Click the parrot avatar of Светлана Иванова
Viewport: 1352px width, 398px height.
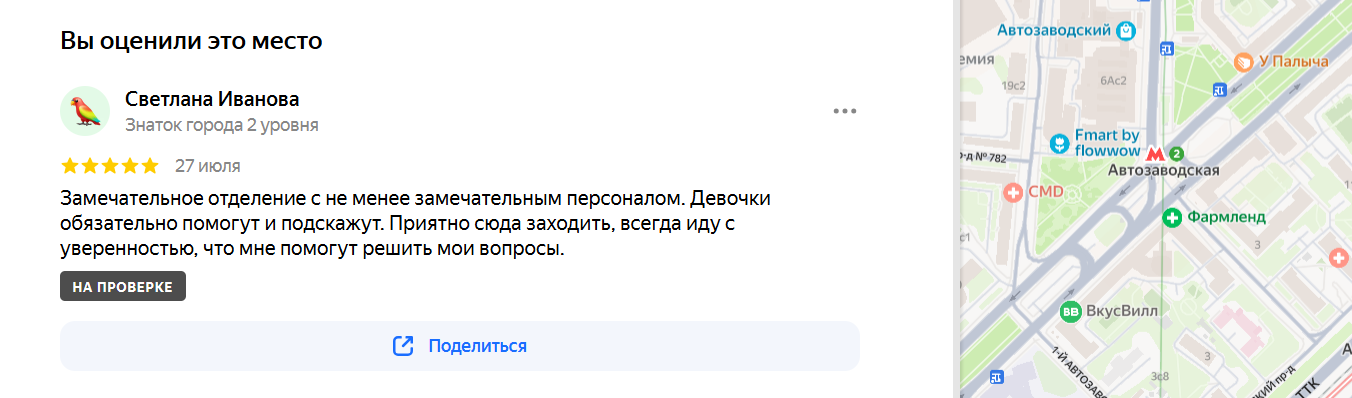pyautogui.click(x=85, y=111)
